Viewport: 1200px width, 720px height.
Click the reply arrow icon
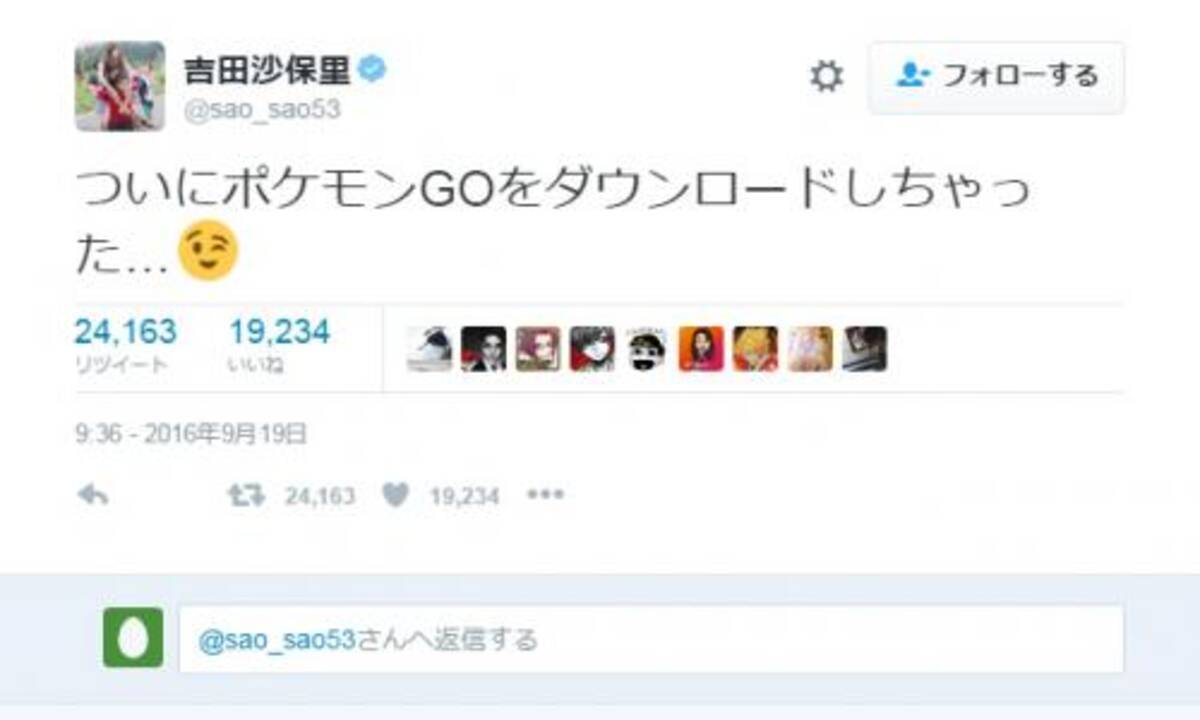pyautogui.click(x=92, y=495)
